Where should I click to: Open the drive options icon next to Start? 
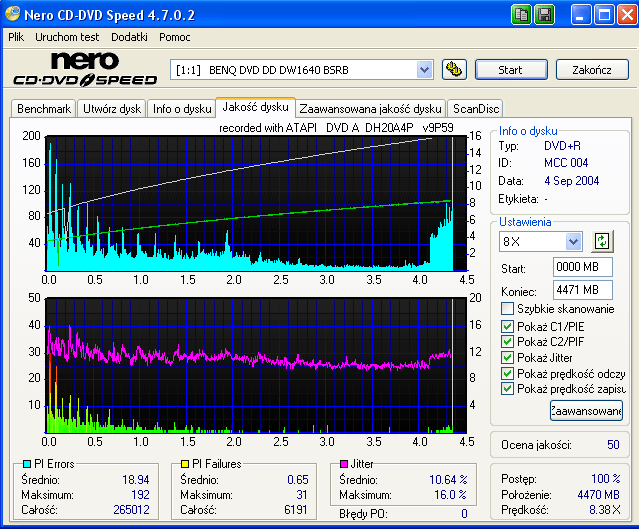(454, 70)
